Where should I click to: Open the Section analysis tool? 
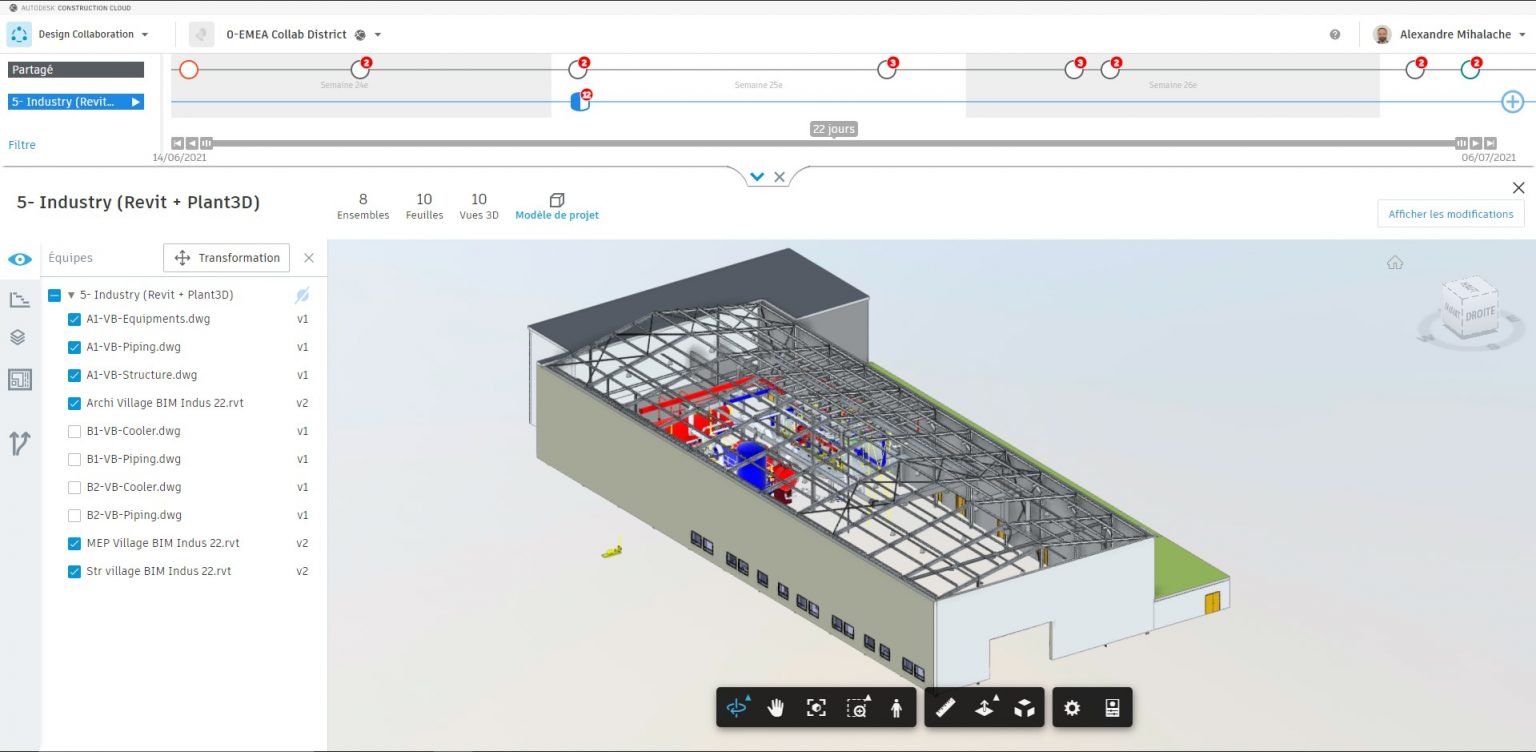tap(985, 708)
